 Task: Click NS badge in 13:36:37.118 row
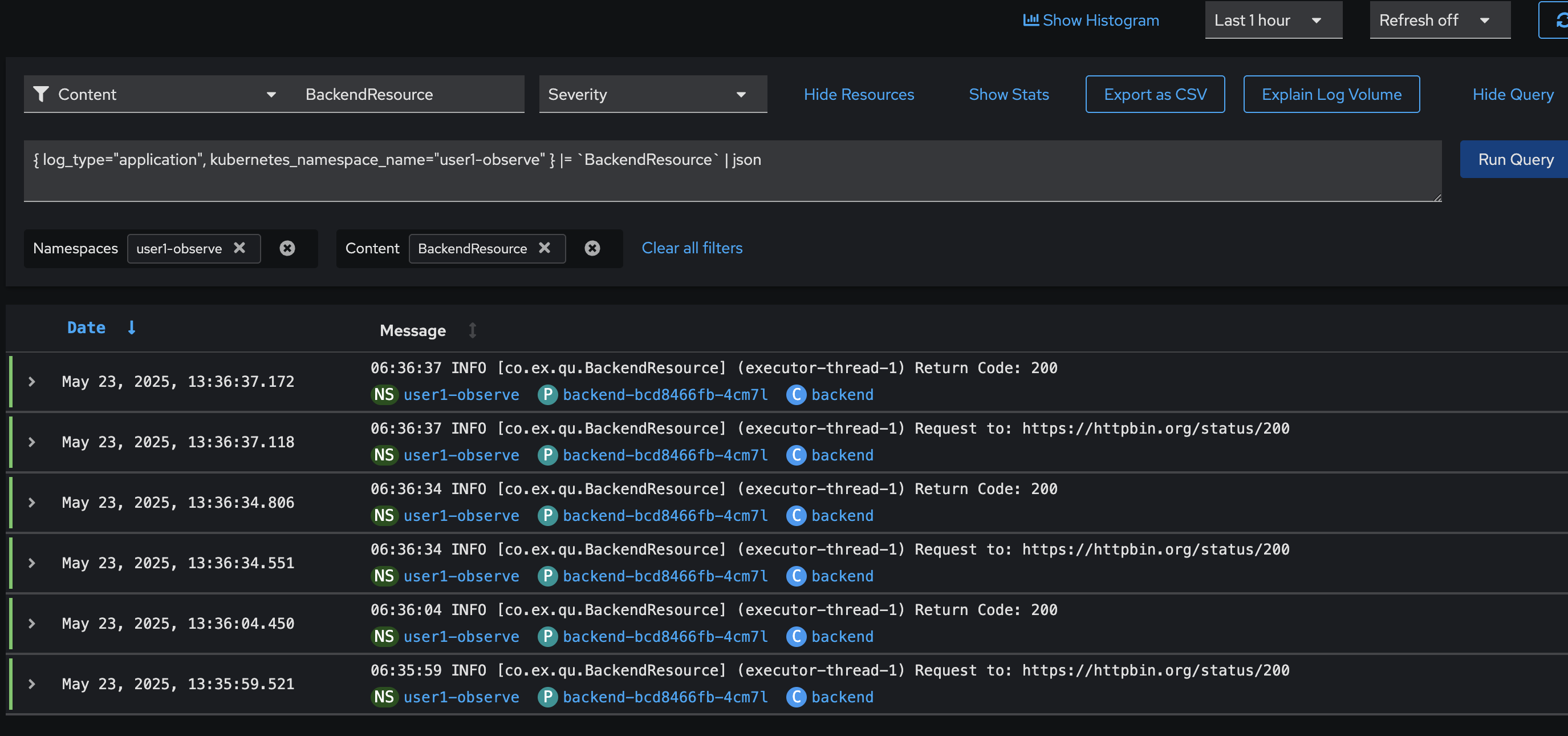click(x=384, y=455)
